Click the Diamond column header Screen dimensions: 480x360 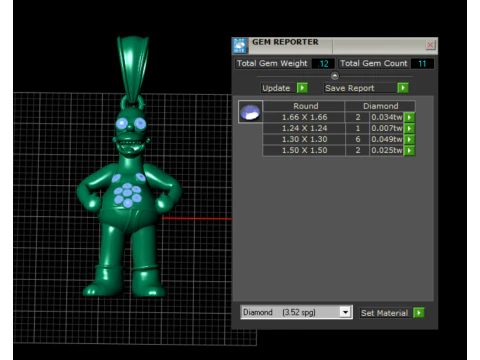[380, 106]
